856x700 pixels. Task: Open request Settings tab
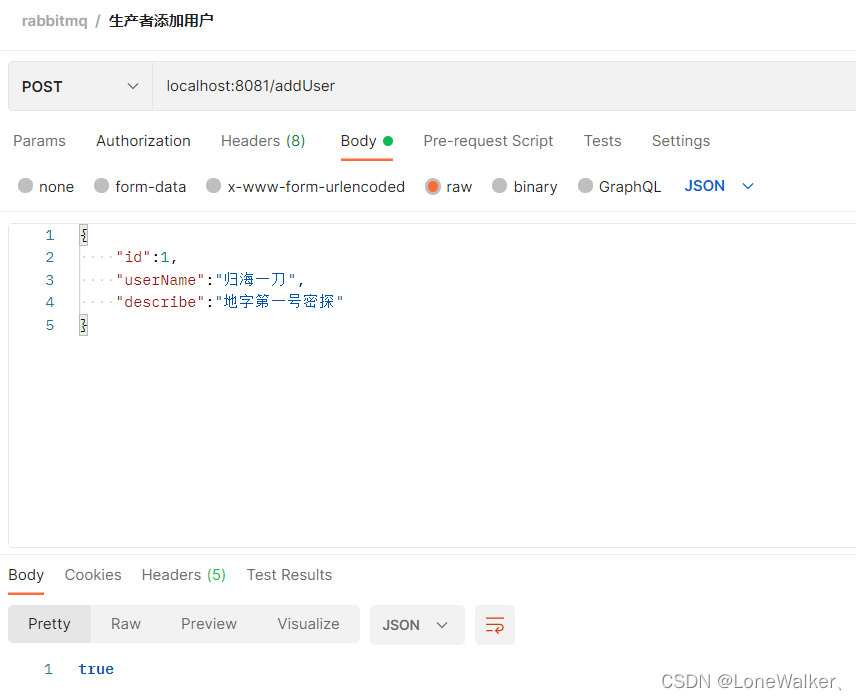pos(680,141)
